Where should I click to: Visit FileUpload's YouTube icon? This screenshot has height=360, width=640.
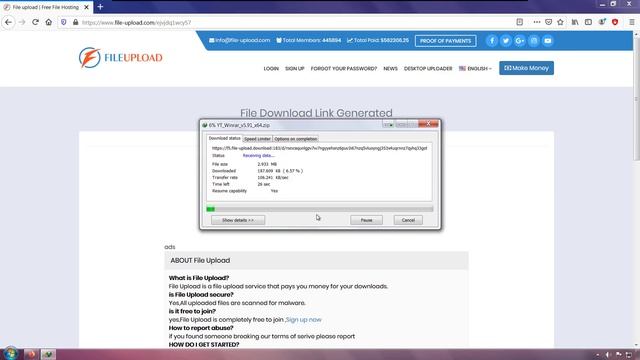pos(547,41)
